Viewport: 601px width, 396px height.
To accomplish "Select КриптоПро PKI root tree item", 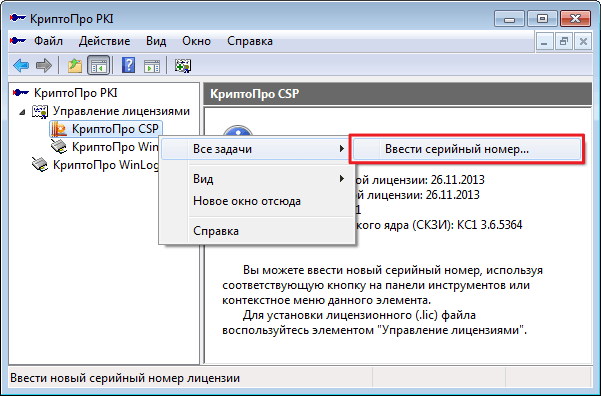I will [x=76, y=93].
